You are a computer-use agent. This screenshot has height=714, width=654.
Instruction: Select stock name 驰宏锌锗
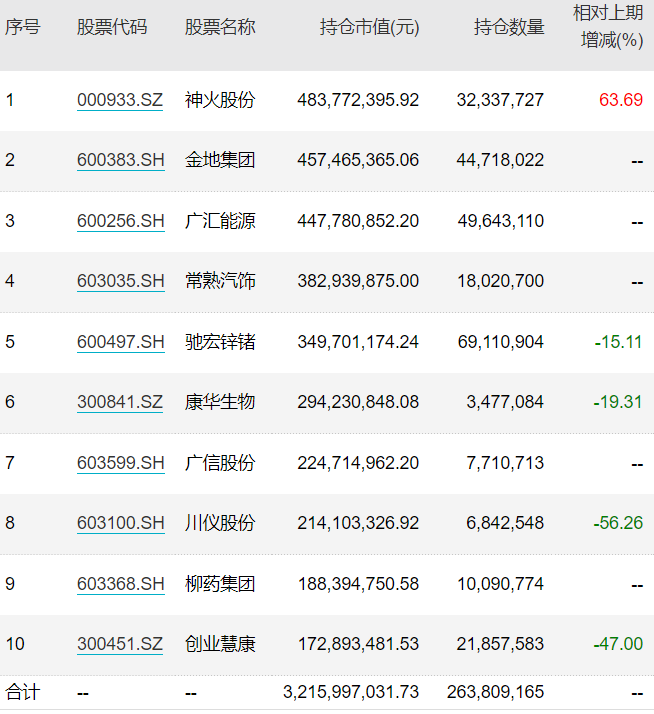pos(220,342)
